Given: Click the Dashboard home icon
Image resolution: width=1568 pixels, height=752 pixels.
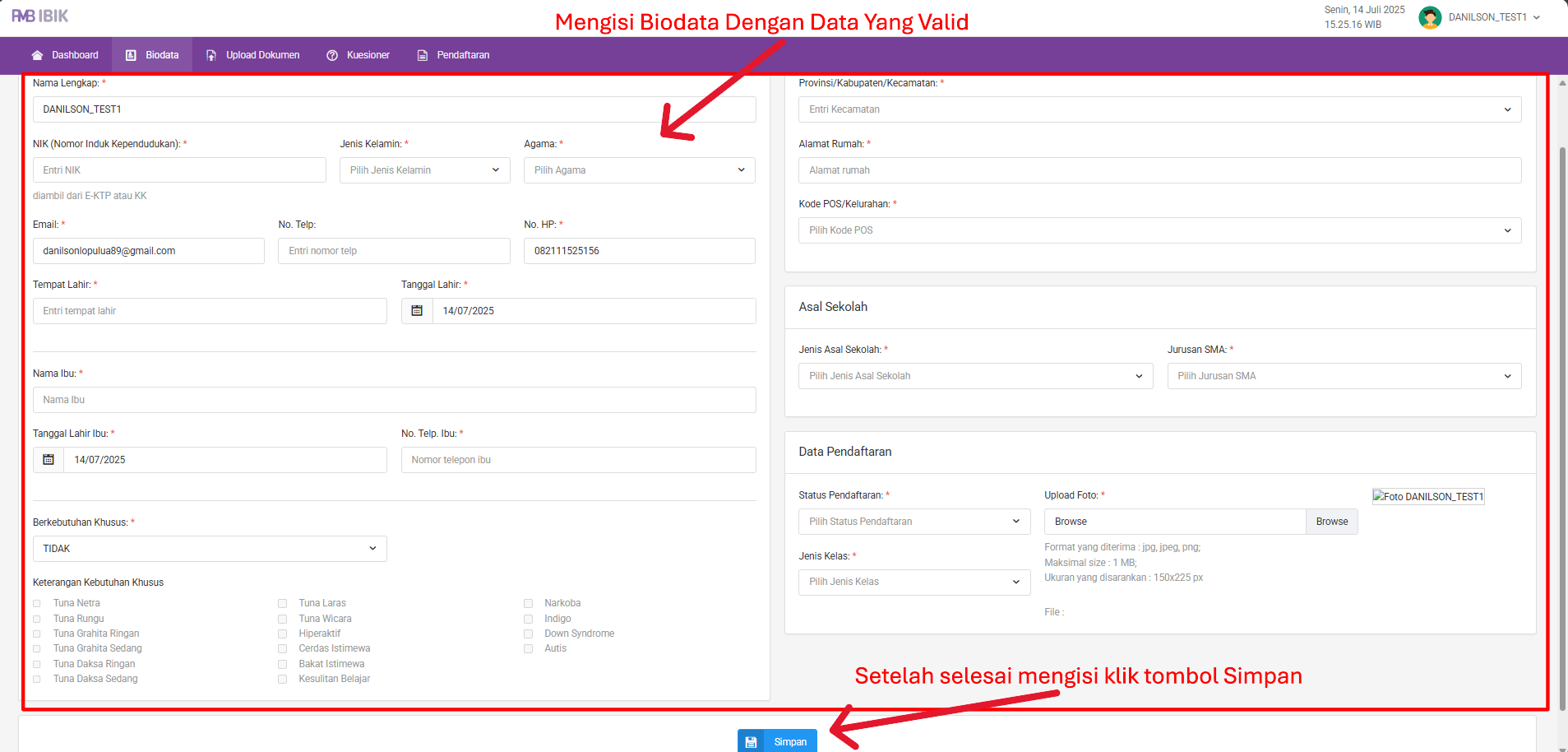Looking at the screenshot, I should coord(37,55).
